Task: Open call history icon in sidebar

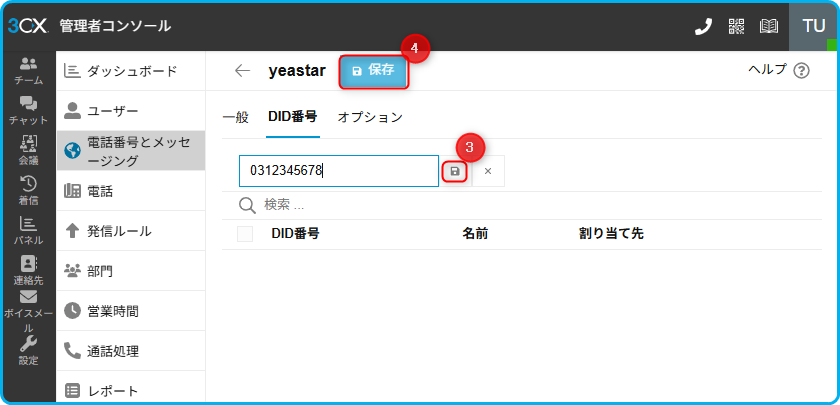Action: click(28, 190)
